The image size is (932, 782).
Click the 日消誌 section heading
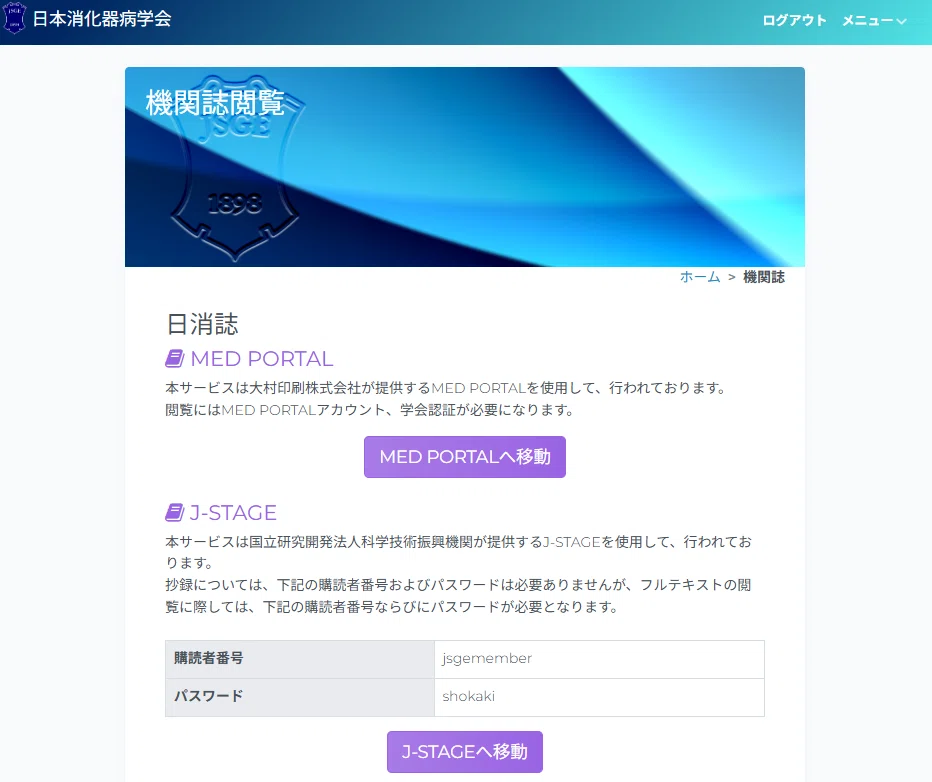tap(202, 324)
